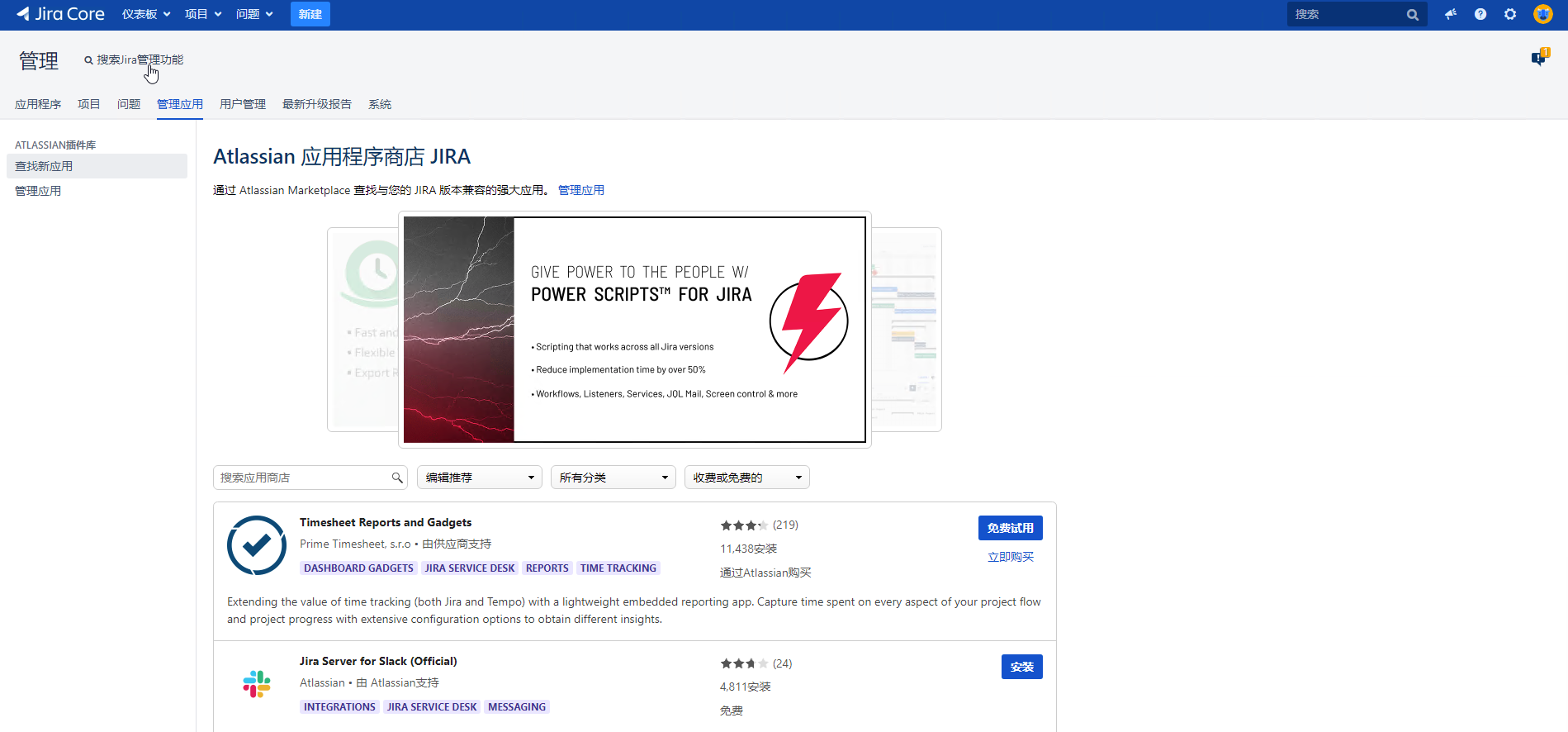Open the 系统 tab
Image resolution: width=1568 pixels, height=732 pixels.
click(380, 104)
